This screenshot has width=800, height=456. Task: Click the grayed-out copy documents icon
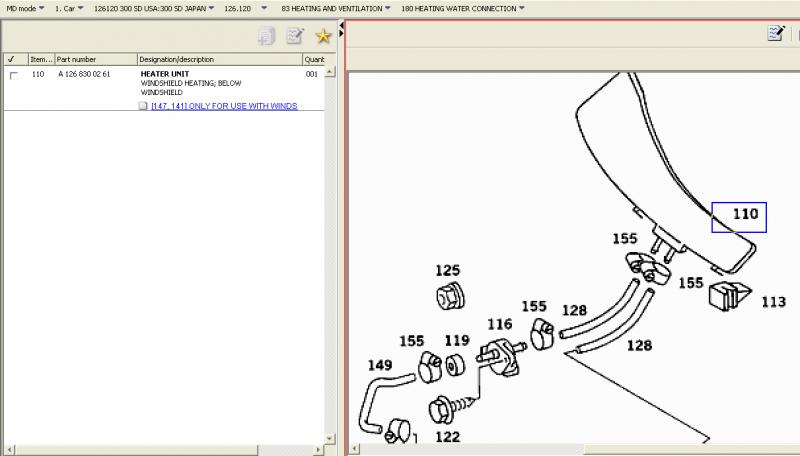pyautogui.click(x=266, y=36)
